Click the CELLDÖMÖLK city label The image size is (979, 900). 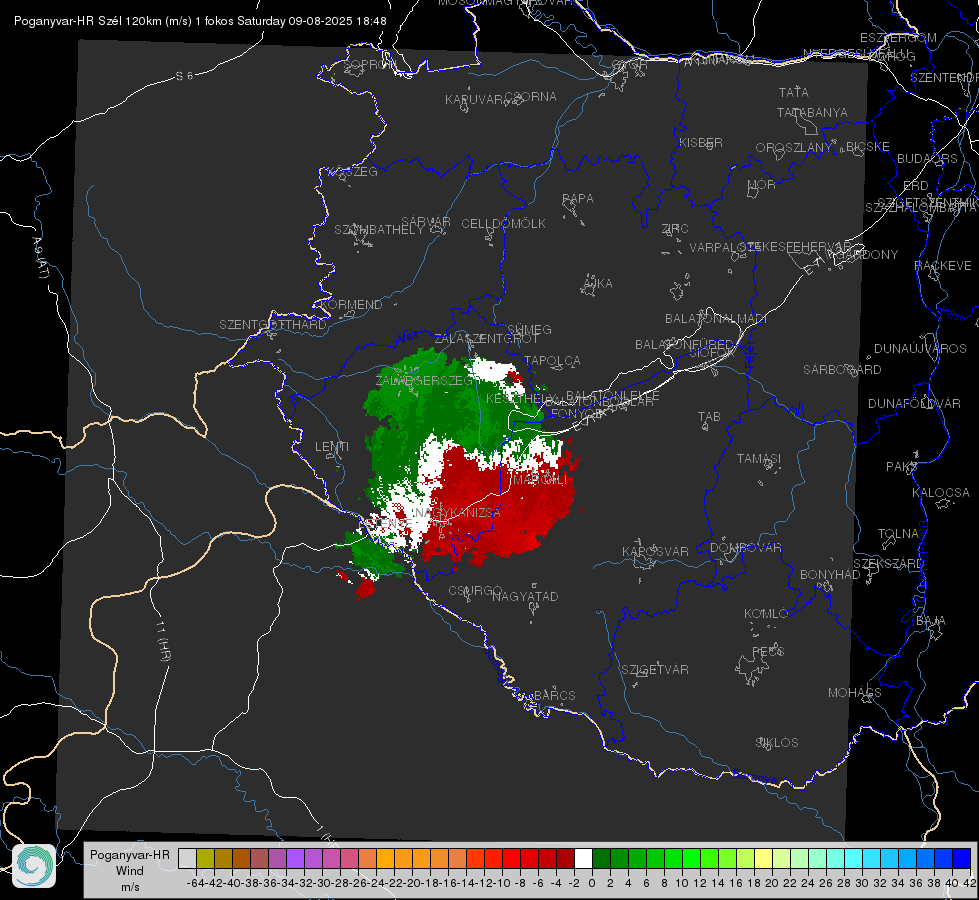click(x=503, y=224)
